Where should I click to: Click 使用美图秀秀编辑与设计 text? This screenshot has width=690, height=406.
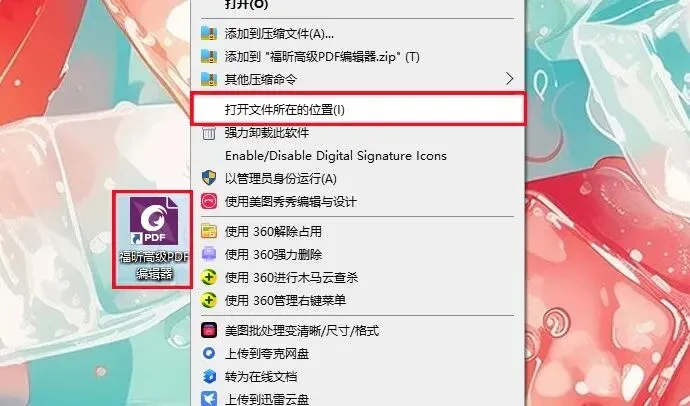click(x=290, y=201)
